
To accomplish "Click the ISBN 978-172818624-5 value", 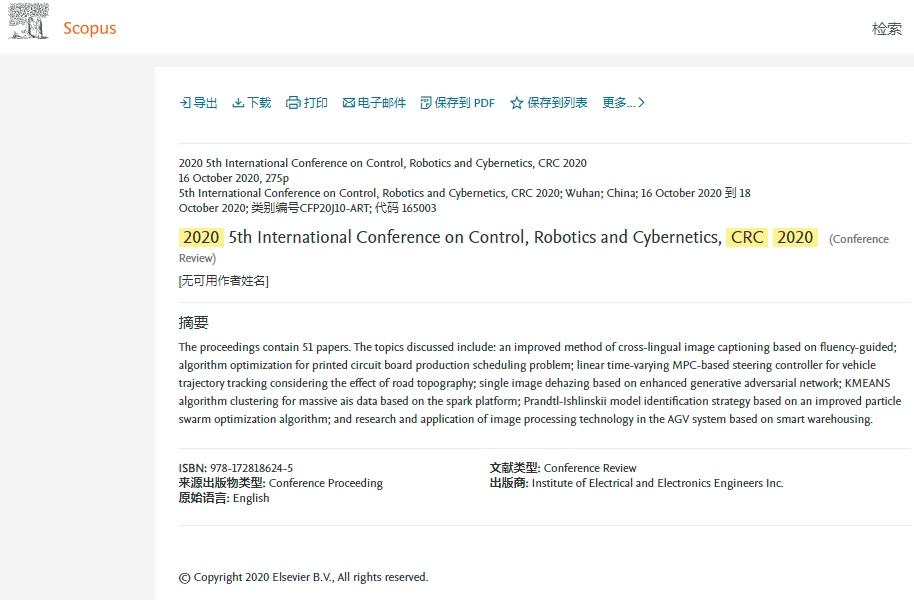I will point(251,468).
